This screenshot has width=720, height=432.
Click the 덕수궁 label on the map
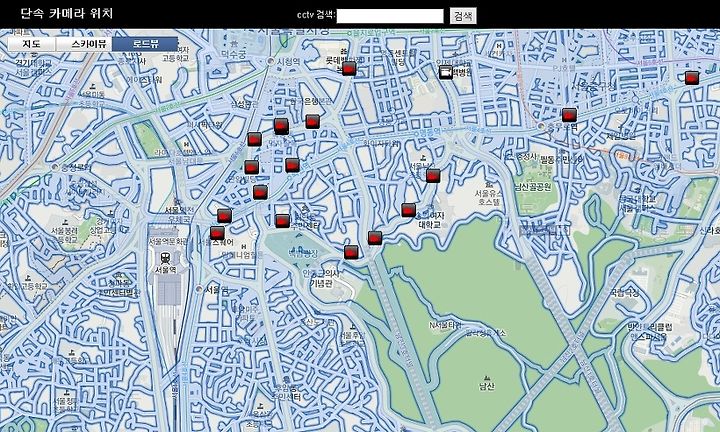(234, 54)
